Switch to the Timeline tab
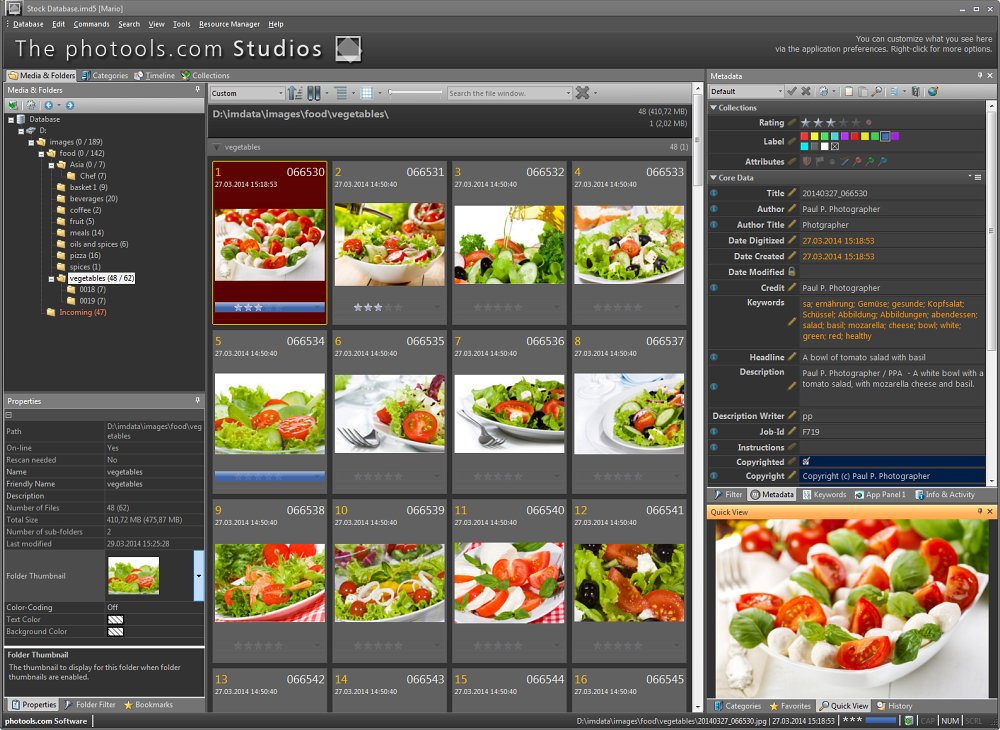 pos(154,75)
